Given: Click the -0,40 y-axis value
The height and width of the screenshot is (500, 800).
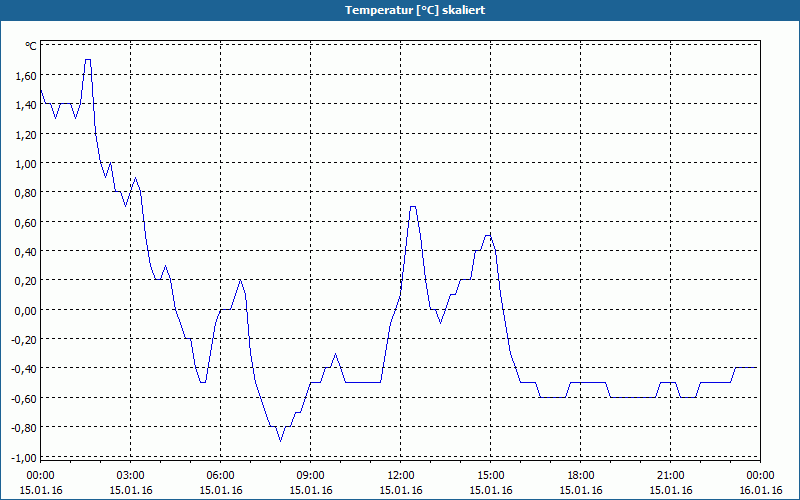Looking at the screenshot, I should click(x=25, y=369).
